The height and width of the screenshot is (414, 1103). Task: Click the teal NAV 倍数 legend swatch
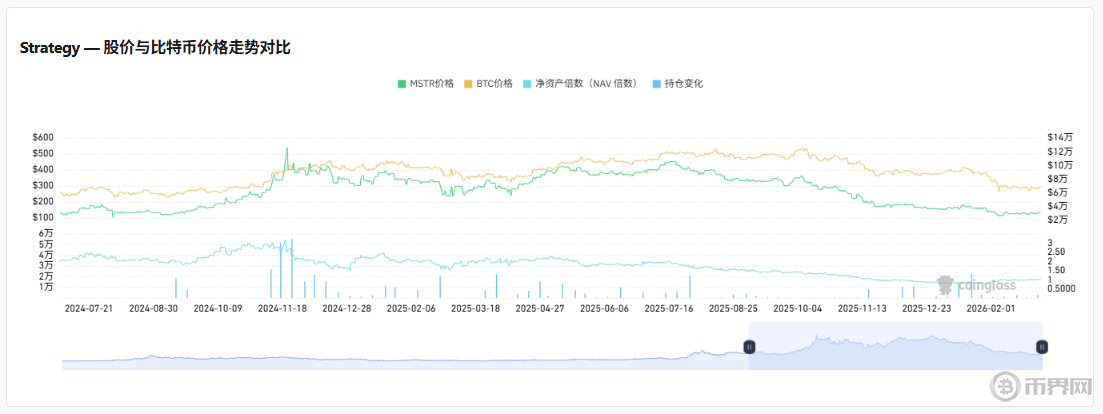[527, 84]
